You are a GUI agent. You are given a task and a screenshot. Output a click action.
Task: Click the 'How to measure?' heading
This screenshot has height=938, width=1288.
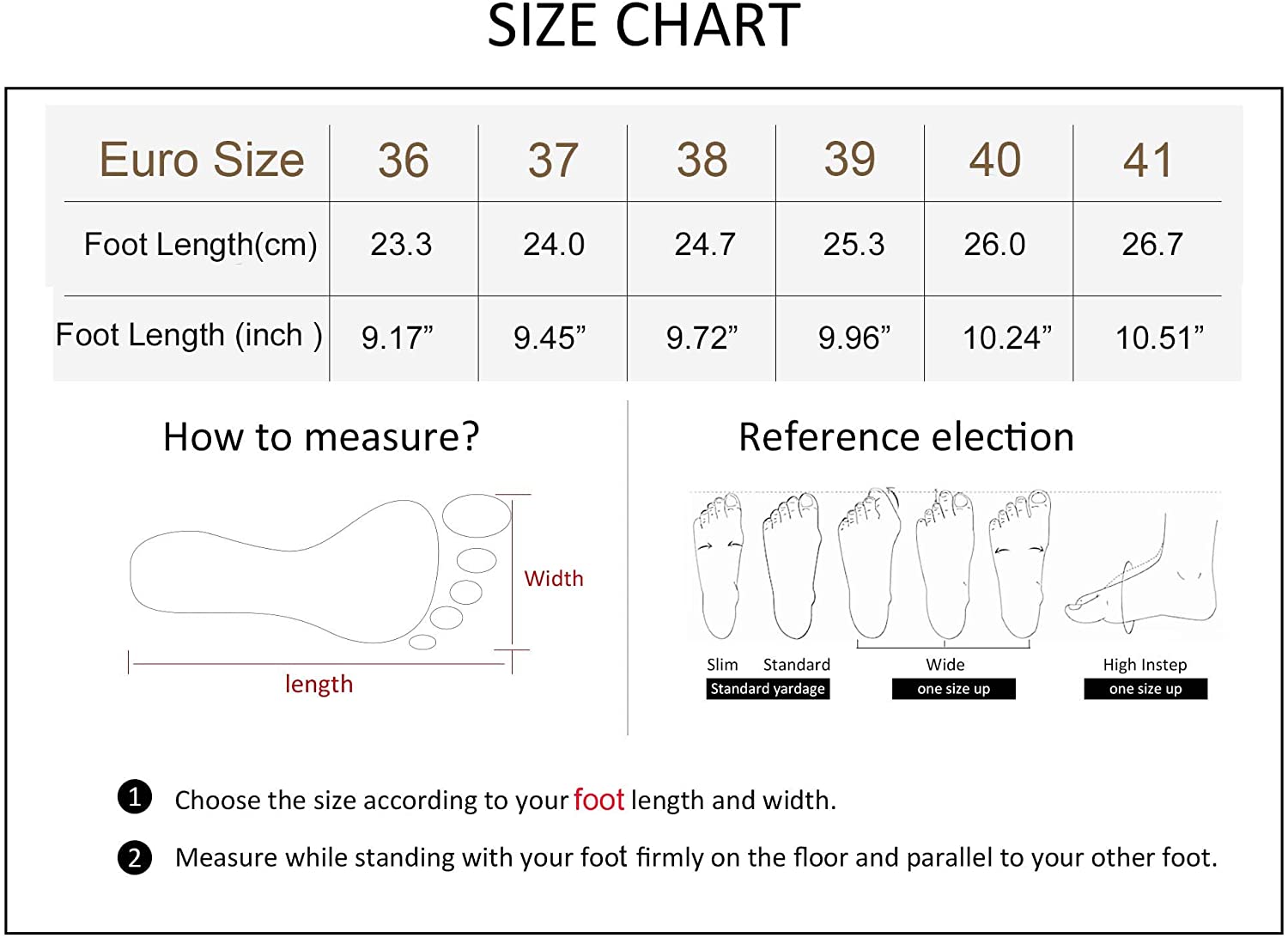(321, 436)
